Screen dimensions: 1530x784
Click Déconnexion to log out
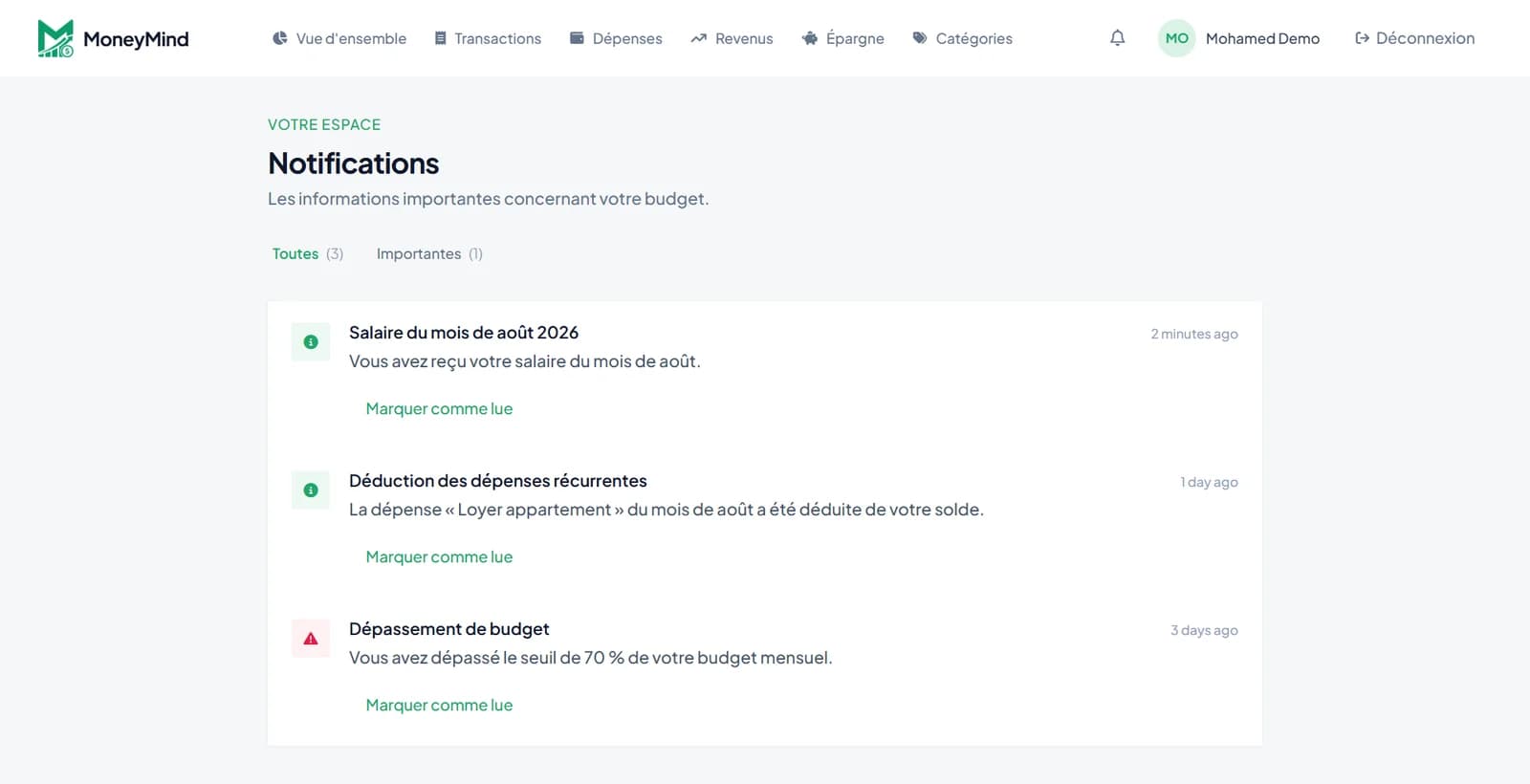tap(1414, 38)
